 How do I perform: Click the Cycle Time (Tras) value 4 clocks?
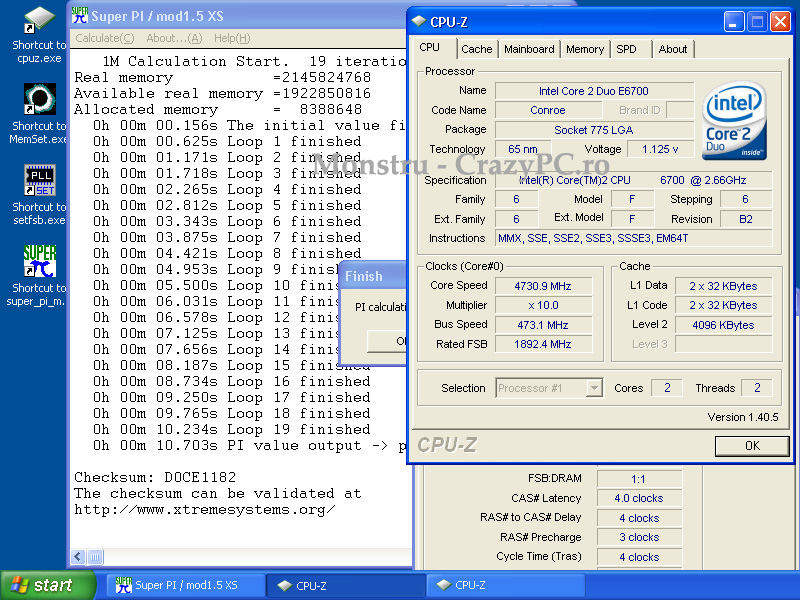639,557
